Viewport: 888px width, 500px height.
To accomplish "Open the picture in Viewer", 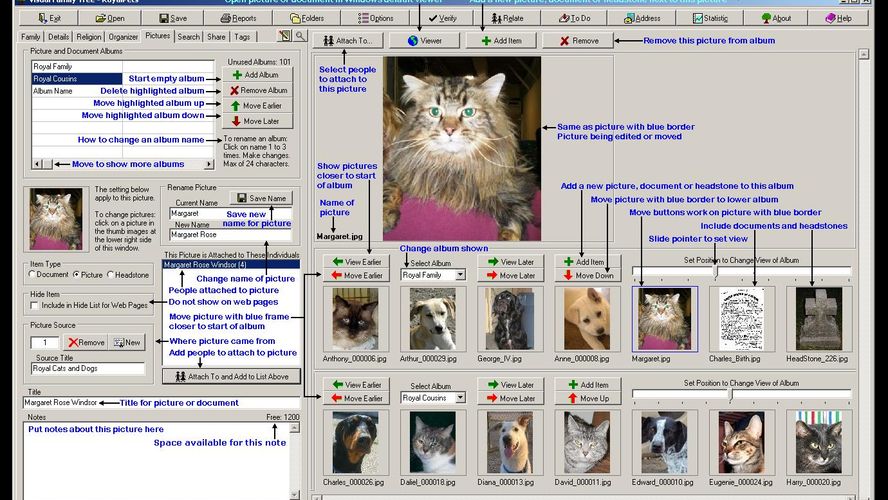I will click(x=424, y=41).
